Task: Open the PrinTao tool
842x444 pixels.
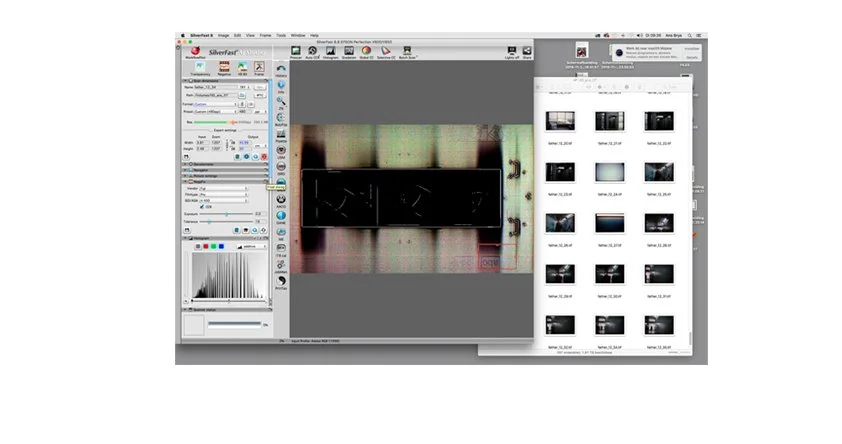Action: (281, 282)
